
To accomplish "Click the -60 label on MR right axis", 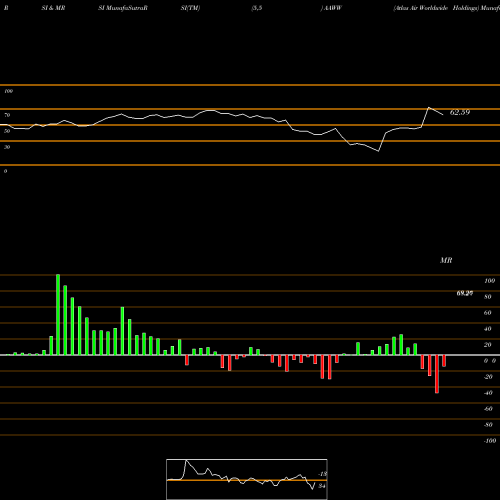I will click(488, 409).
